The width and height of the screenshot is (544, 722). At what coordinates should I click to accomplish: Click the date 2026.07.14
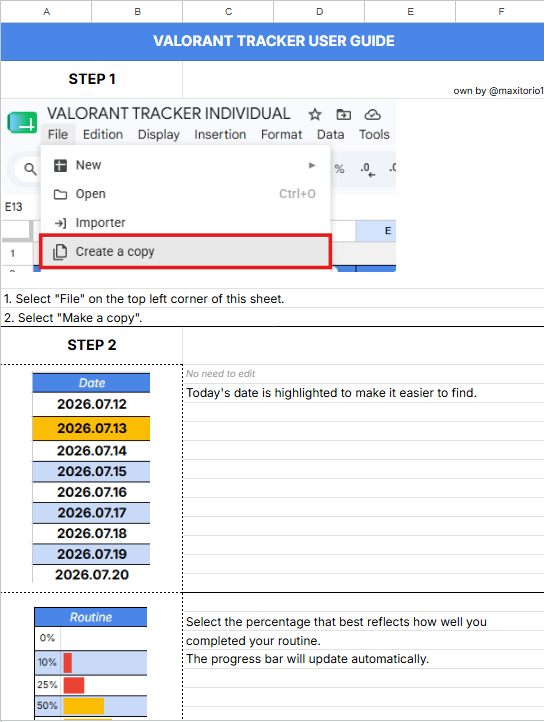point(91,451)
